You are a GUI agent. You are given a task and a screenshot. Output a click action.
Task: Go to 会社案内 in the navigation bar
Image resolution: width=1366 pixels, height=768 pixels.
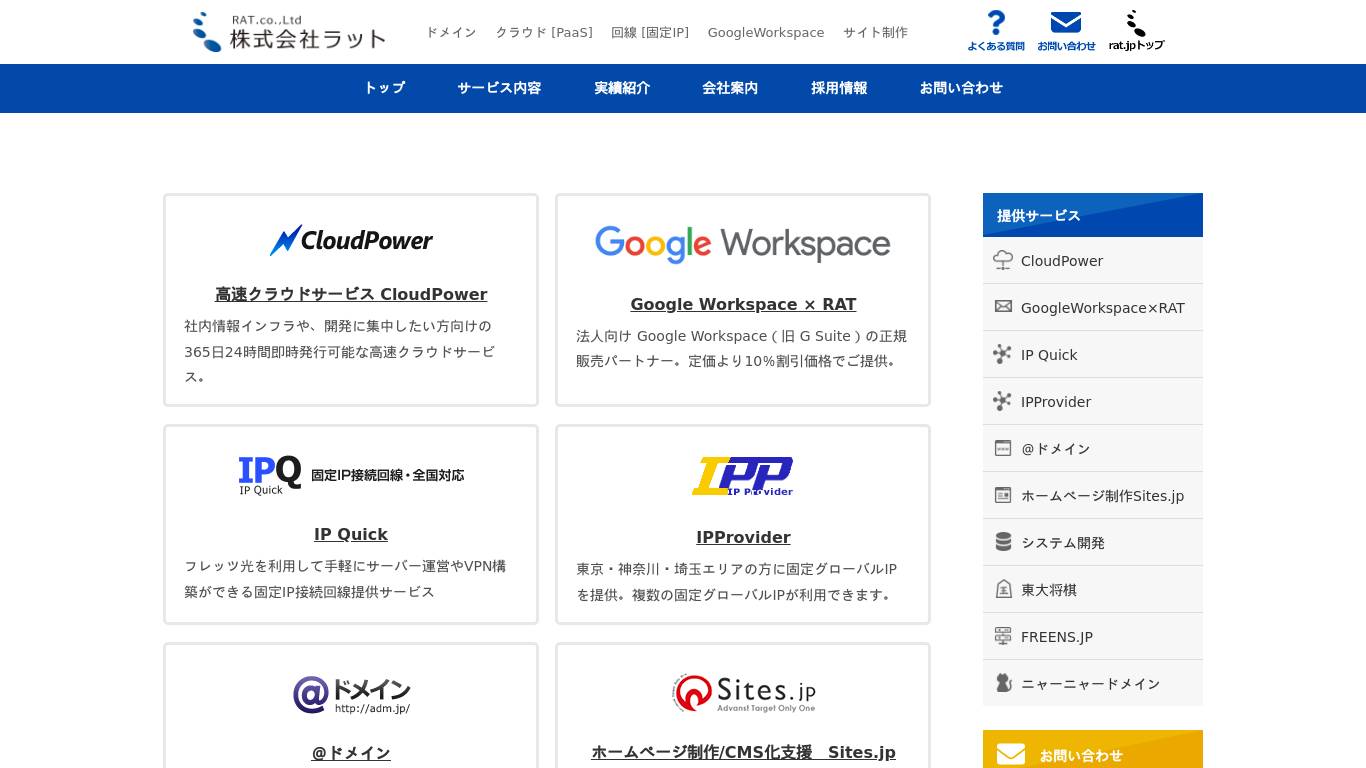pos(730,88)
